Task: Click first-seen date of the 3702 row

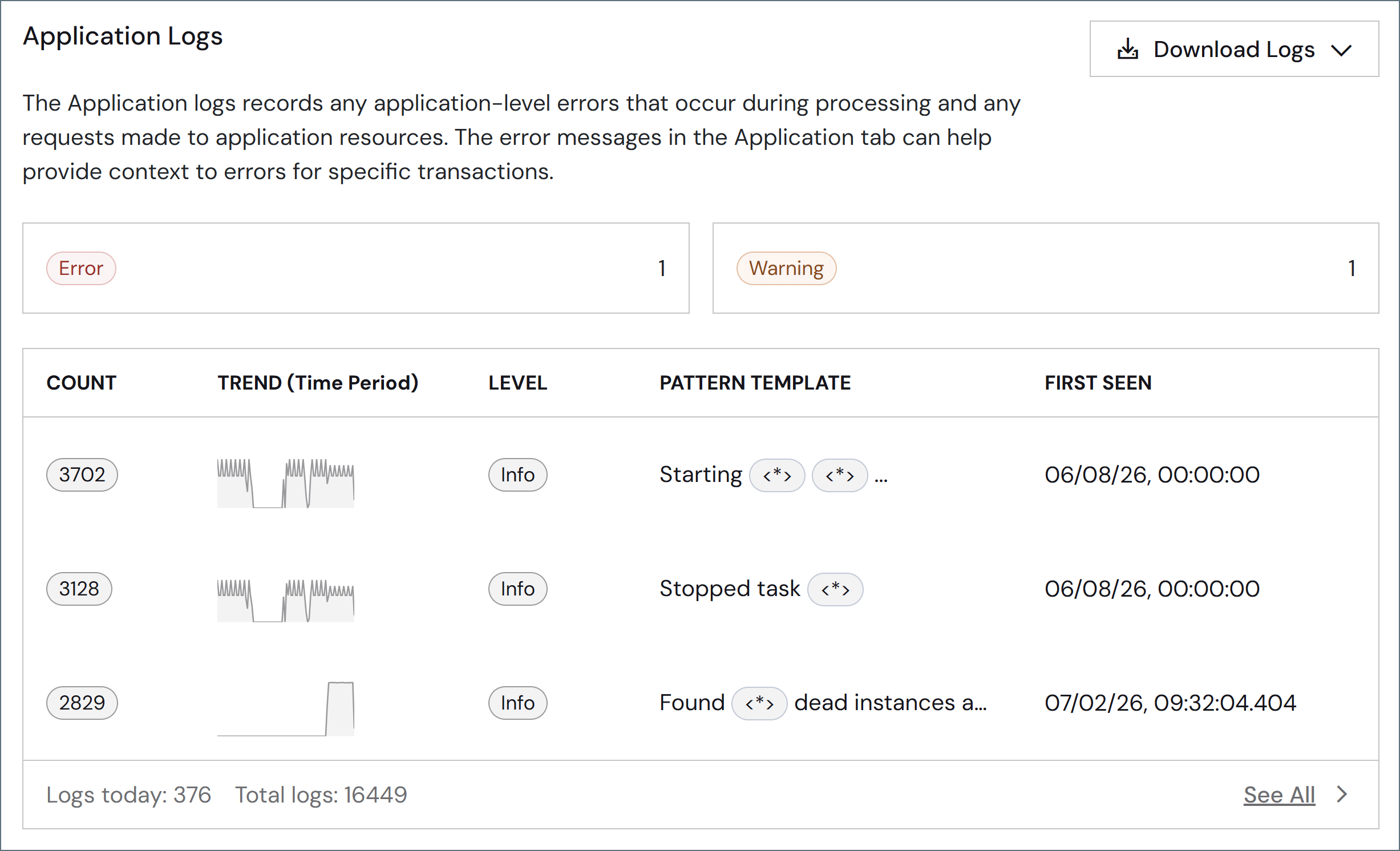Action: pyautogui.click(x=1152, y=475)
